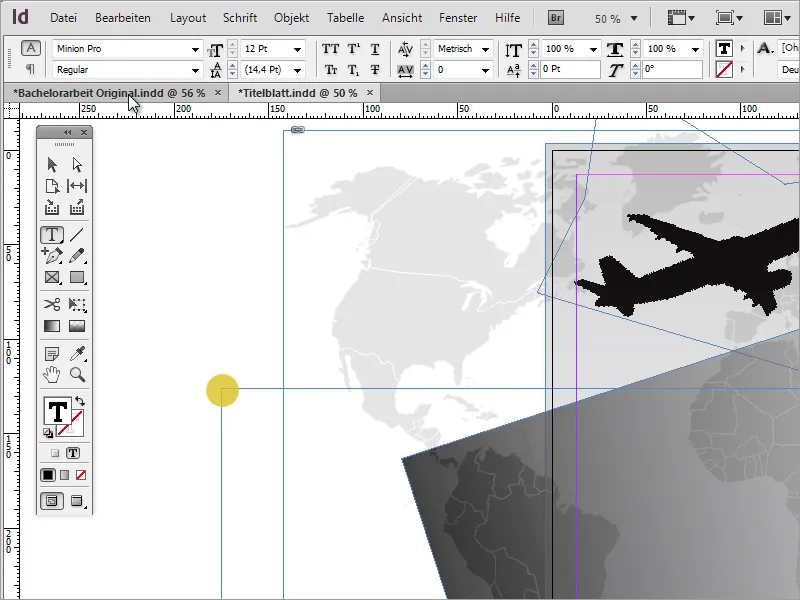This screenshot has height=600, width=800.
Task: Open the Objekt menu
Action: pyautogui.click(x=291, y=18)
